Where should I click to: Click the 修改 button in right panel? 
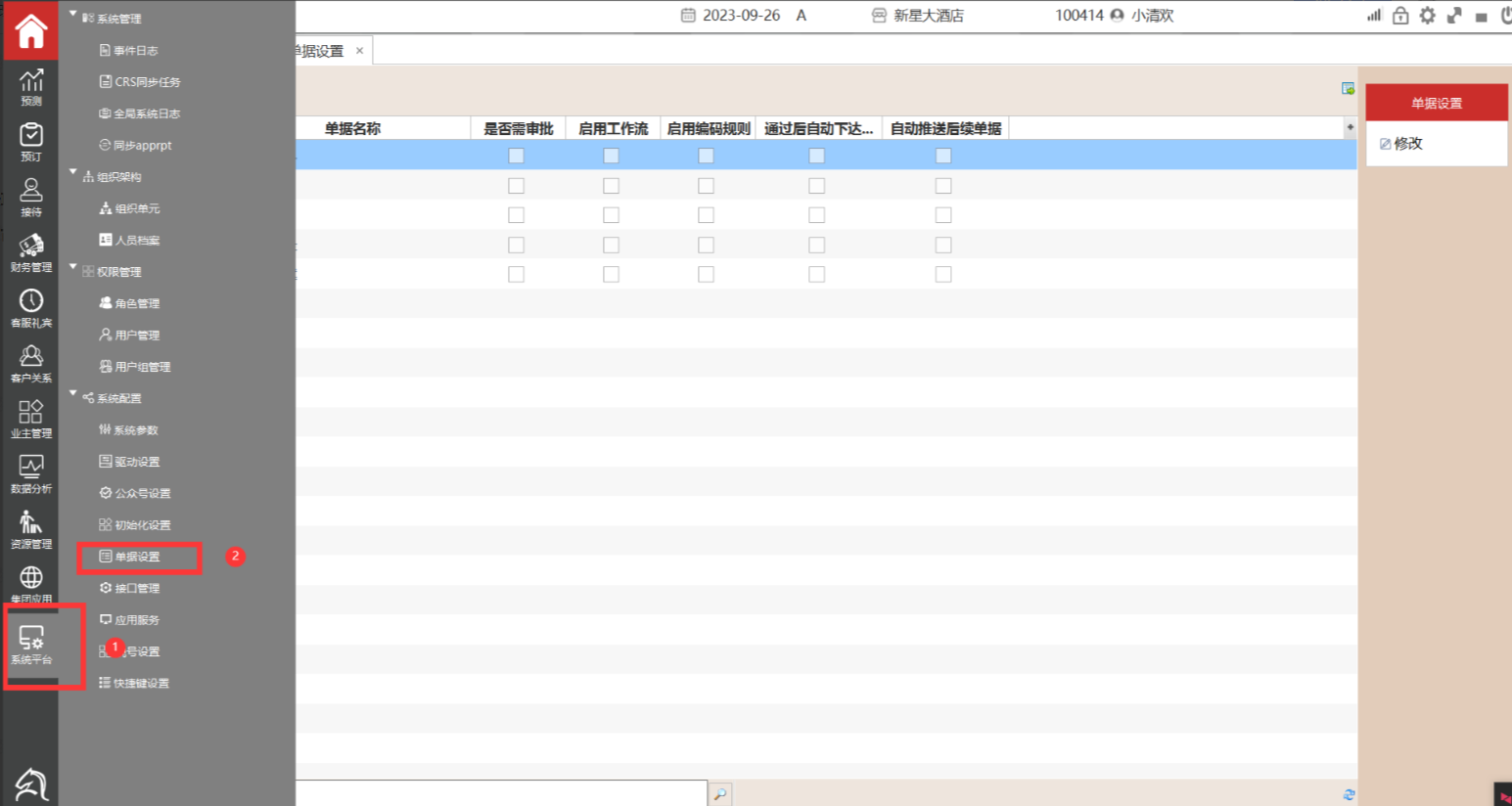pyautogui.click(x=1401, y=144)
